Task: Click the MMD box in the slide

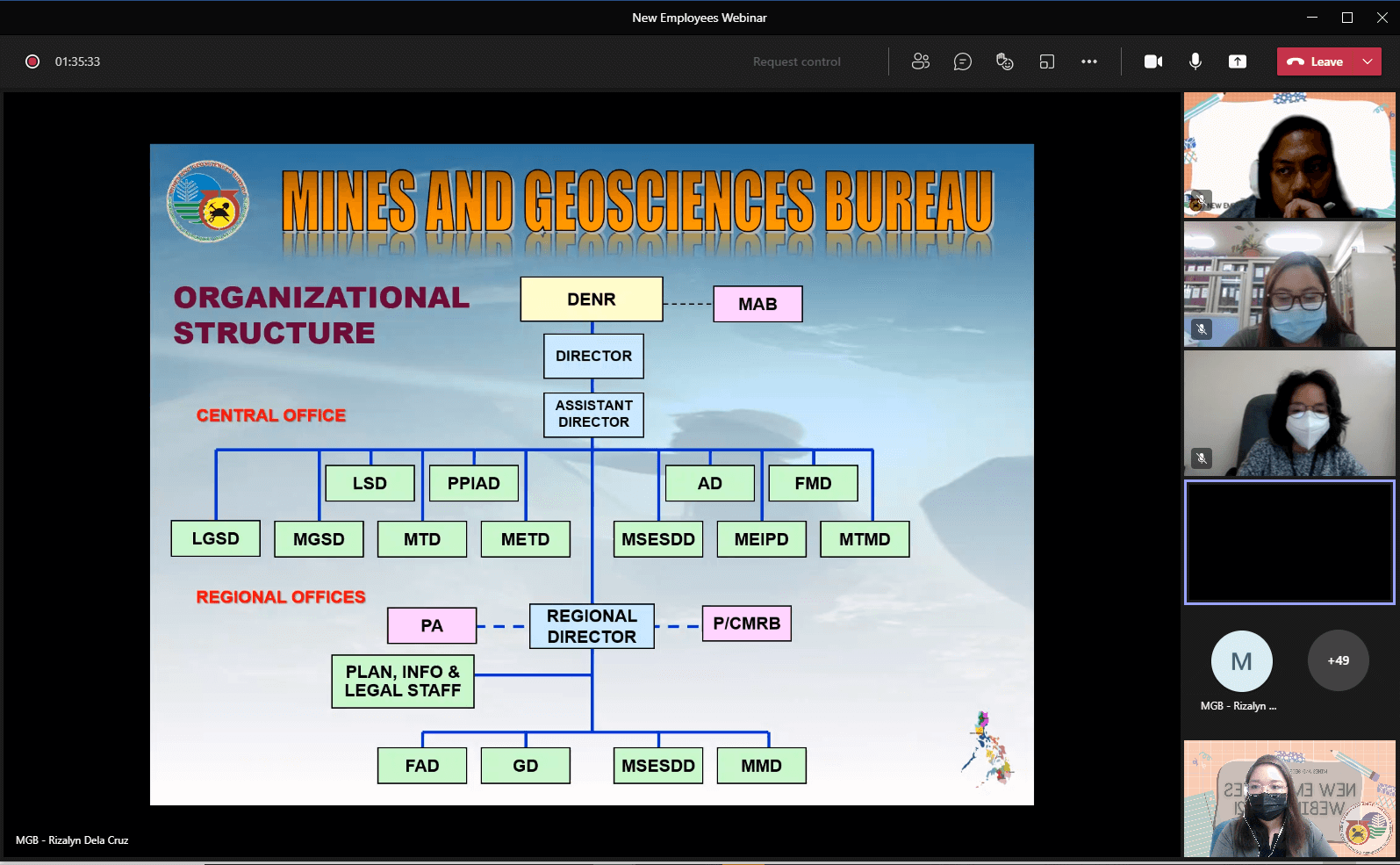Action: coord(761,766)
